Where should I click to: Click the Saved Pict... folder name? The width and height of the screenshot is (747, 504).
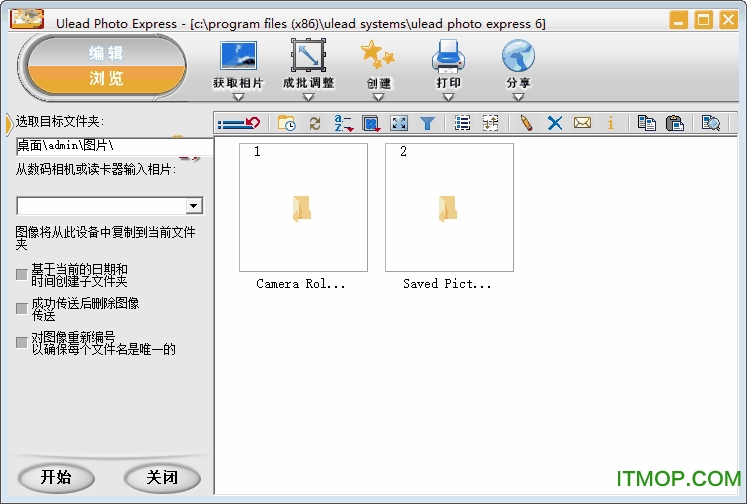tap(447, 284)
